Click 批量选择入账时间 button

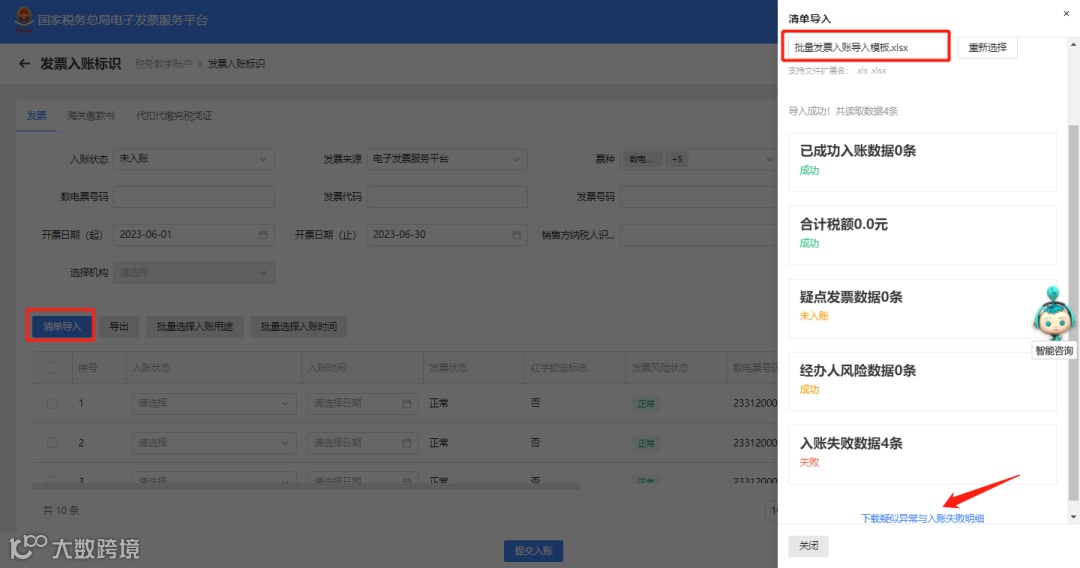[298, 326]
